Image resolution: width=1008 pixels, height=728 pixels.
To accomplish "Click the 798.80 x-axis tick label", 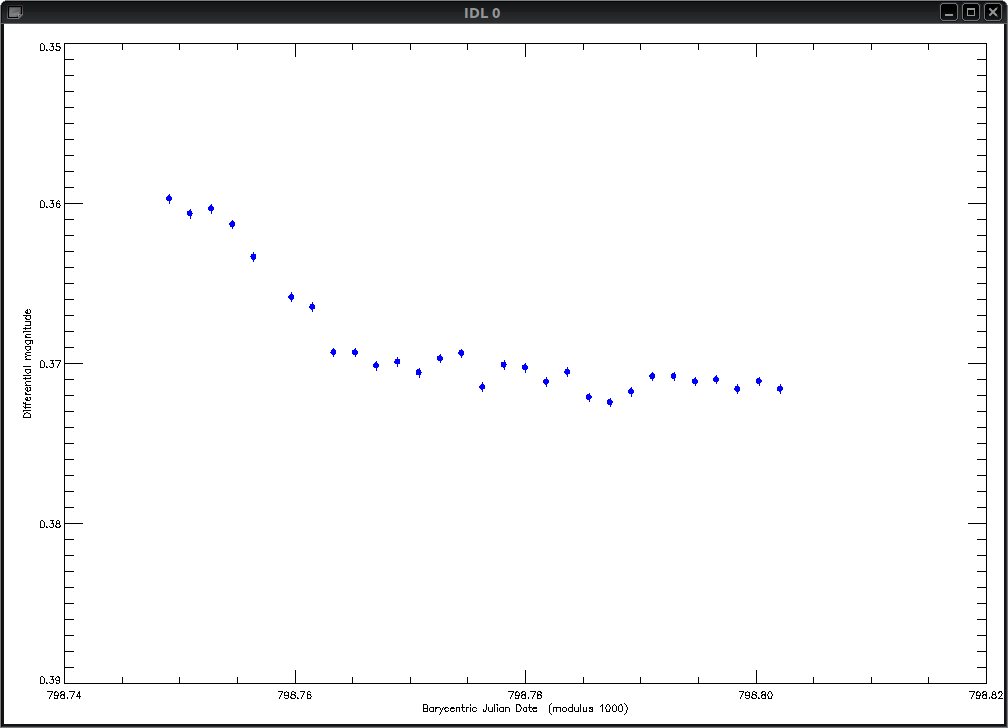I will 756,695.
